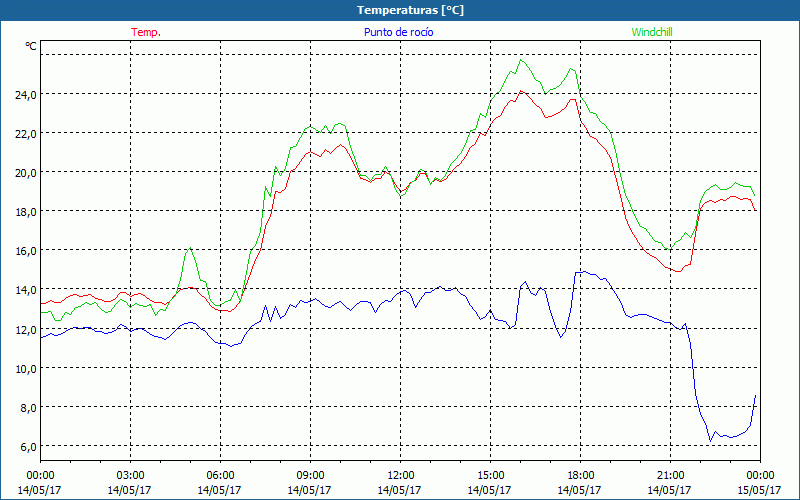
Task: Click the 18:00 time label
Action: coord(580,476)
